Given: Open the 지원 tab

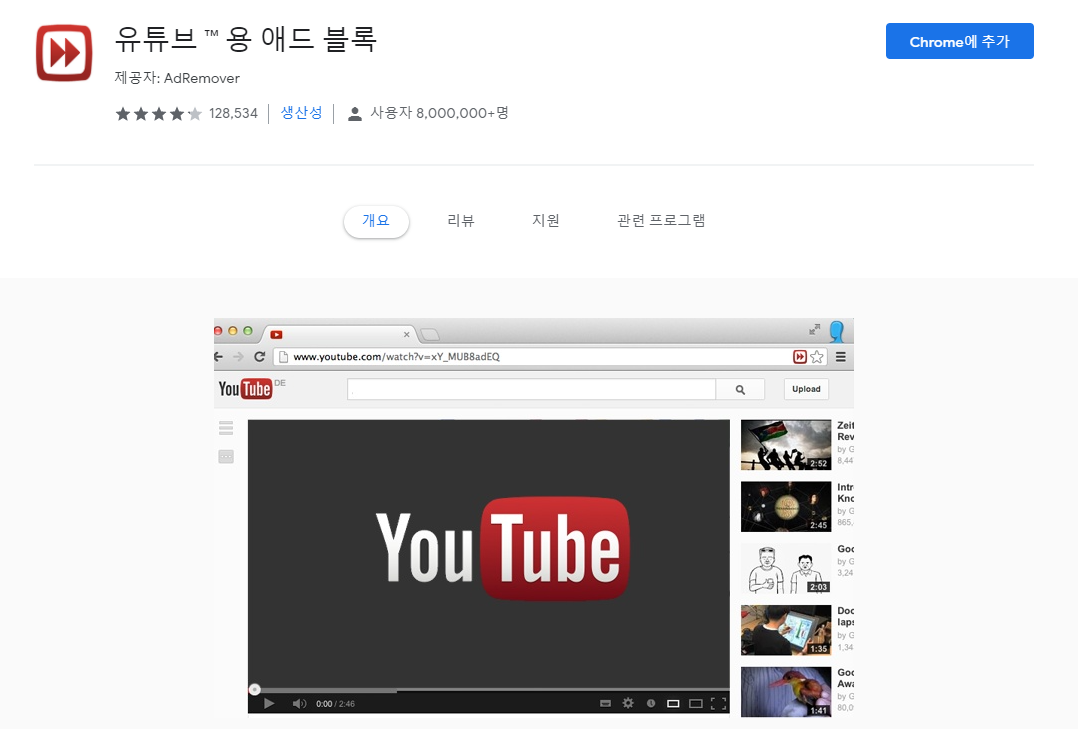Looking at the screenshot, I should [x=545, y=221].
